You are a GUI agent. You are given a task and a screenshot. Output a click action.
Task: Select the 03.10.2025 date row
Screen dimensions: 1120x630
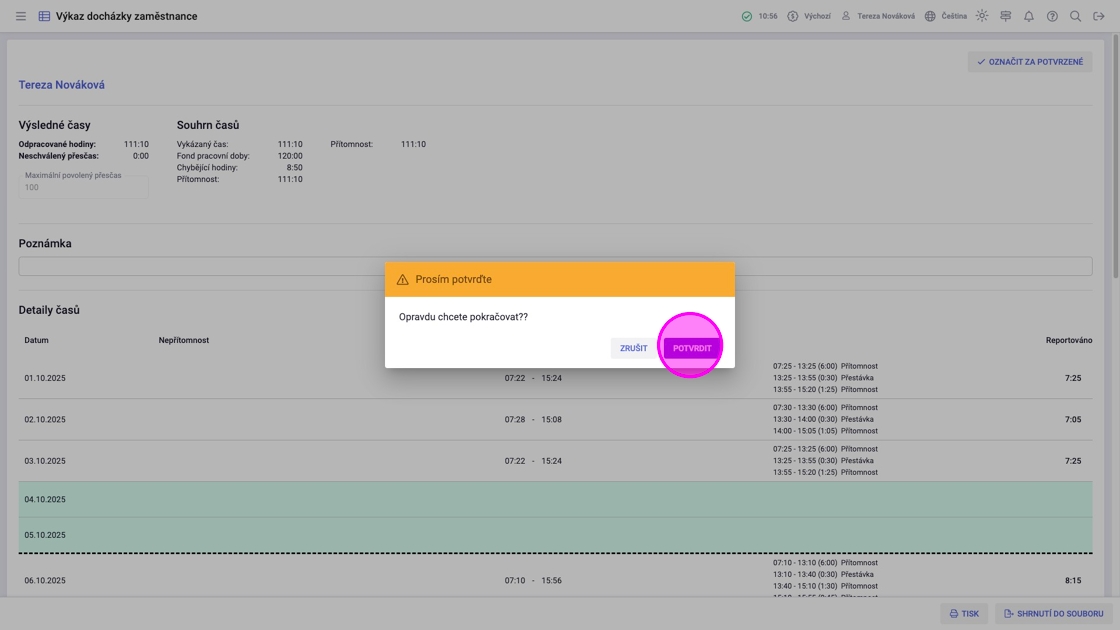pos(555,461)
